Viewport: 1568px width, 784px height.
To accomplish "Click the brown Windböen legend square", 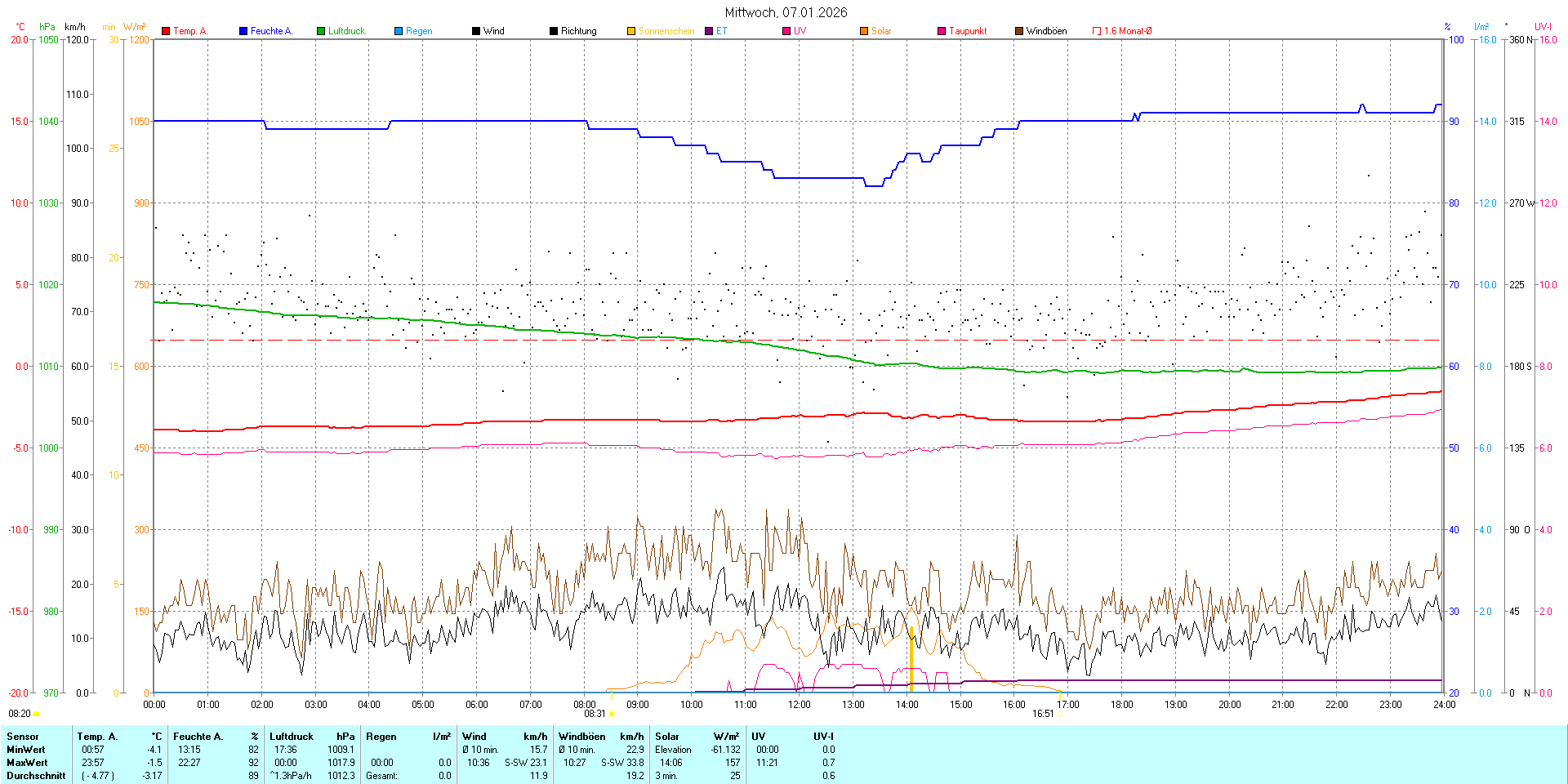I will [x=1019, y=31].
